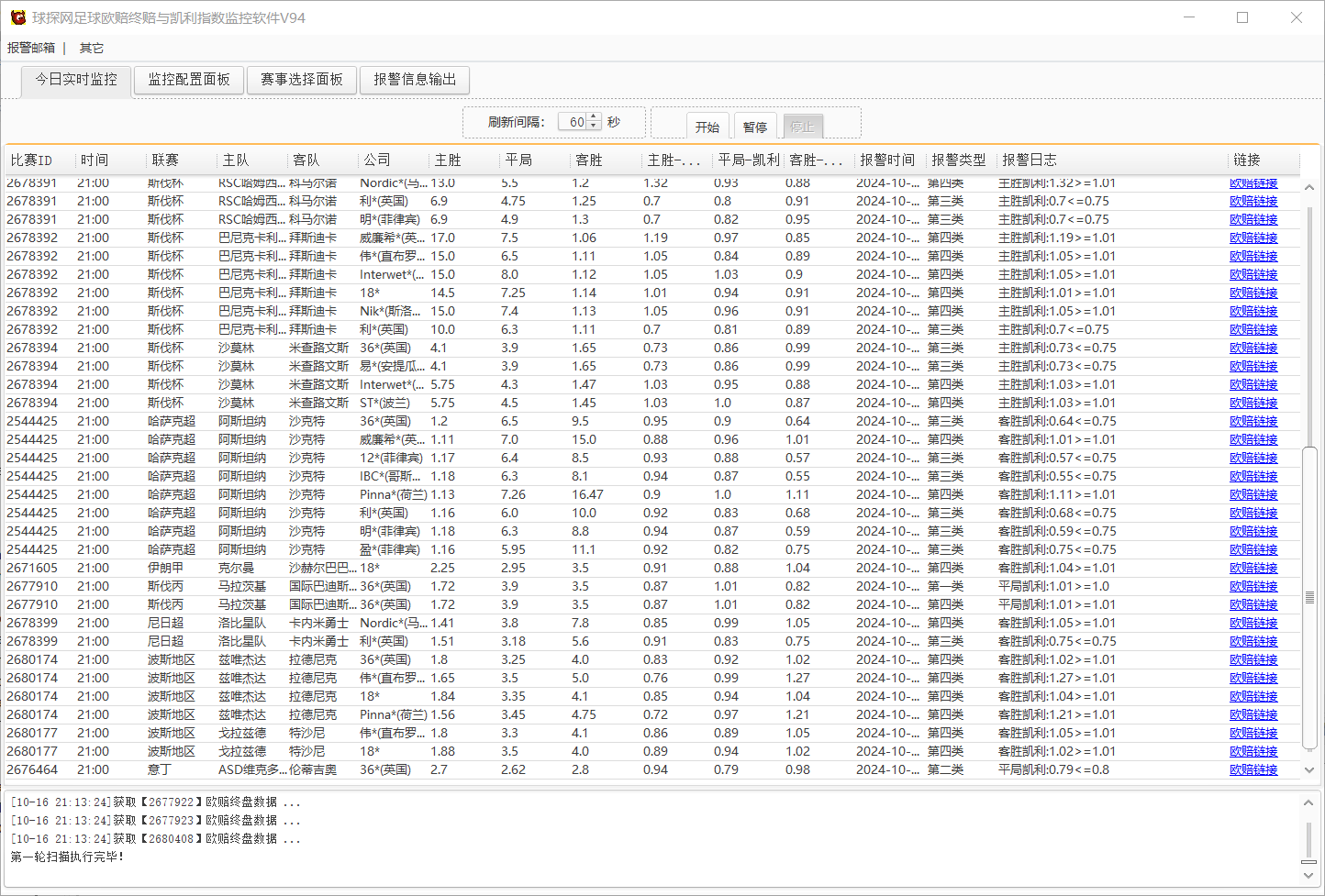Screen dimensions: 1325x896
Task: Click the 平局 column header
Action: point(535,160)
